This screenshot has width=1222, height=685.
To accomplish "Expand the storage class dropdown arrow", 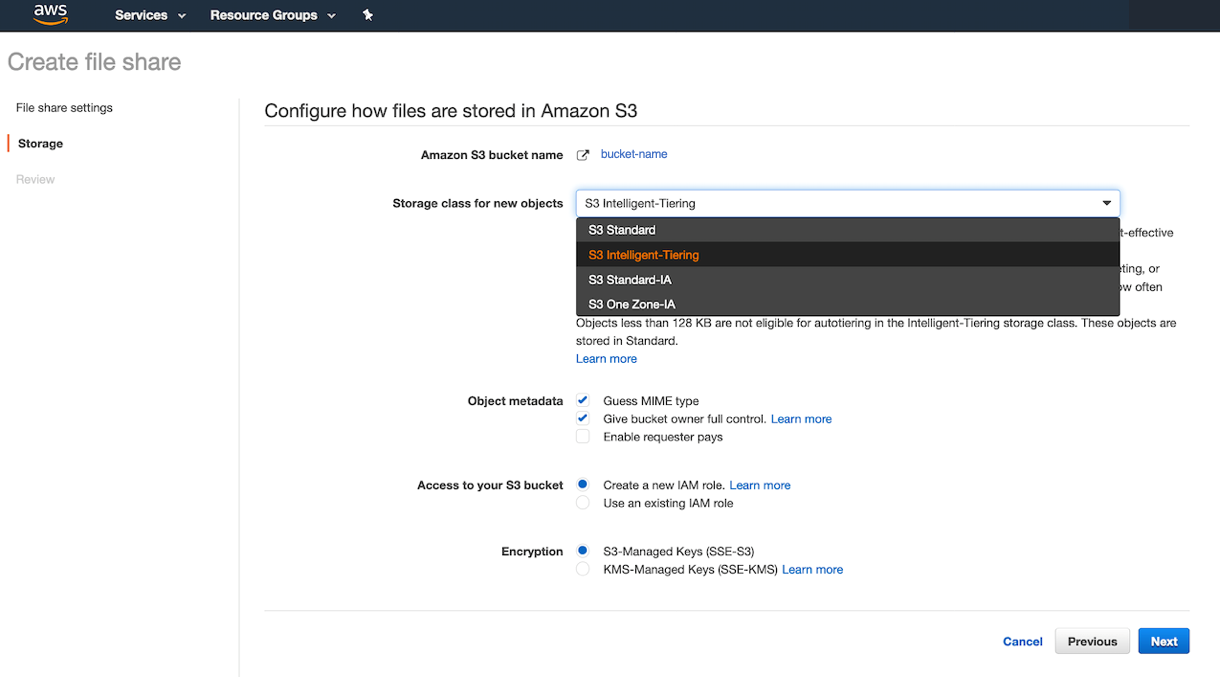I will pos(1106,203).
